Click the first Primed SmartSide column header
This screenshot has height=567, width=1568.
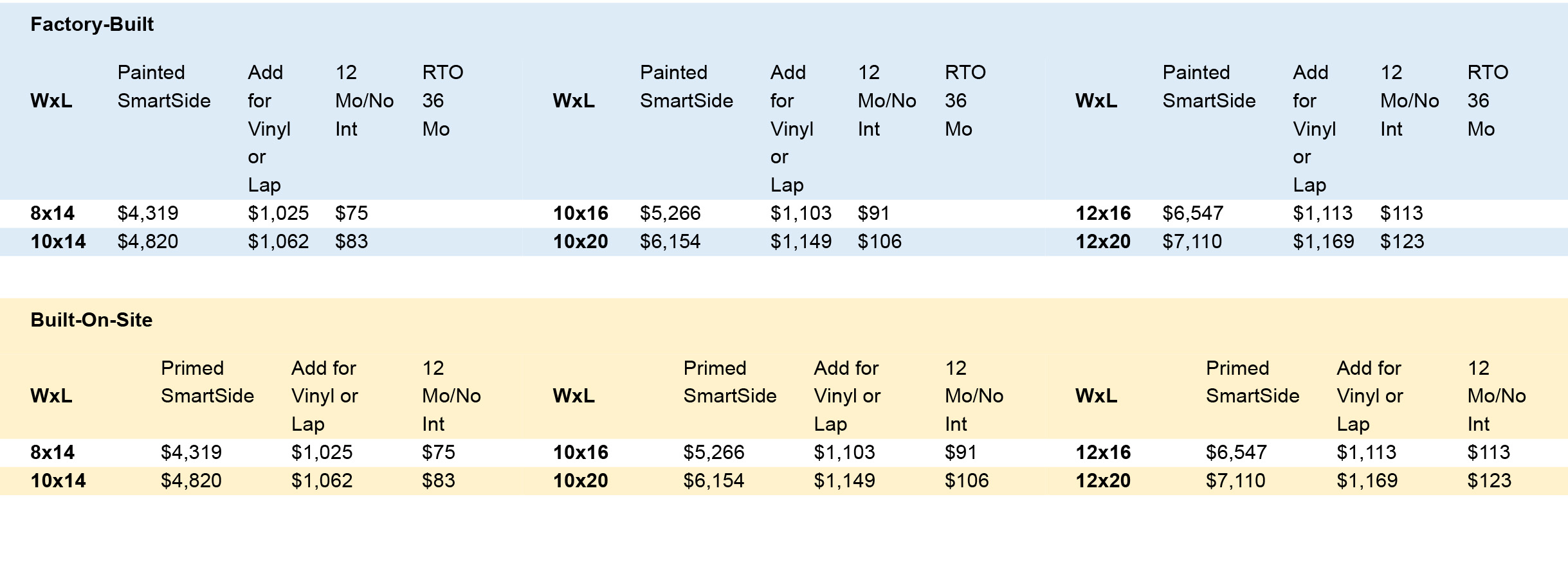[x=207, y=382]
